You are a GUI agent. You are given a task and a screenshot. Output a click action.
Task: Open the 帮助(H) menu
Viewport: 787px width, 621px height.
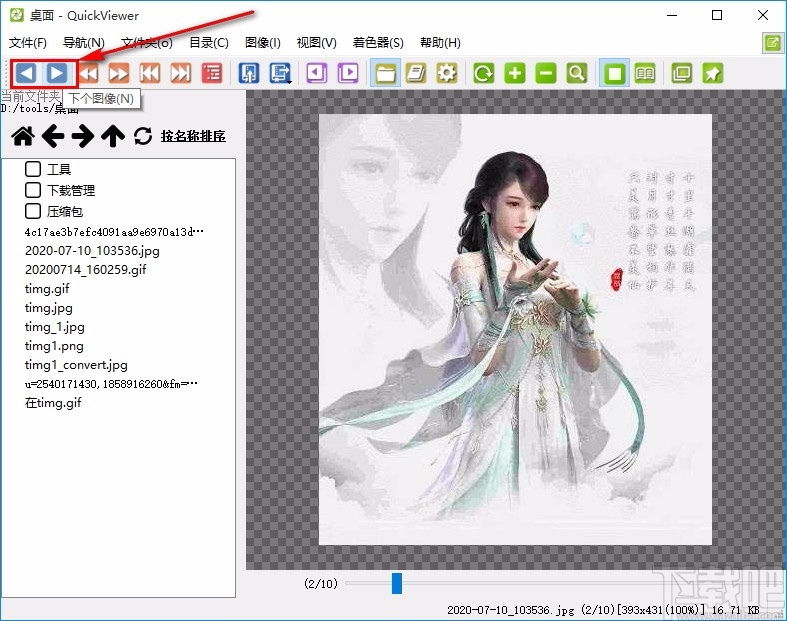(x=440, y=43)
